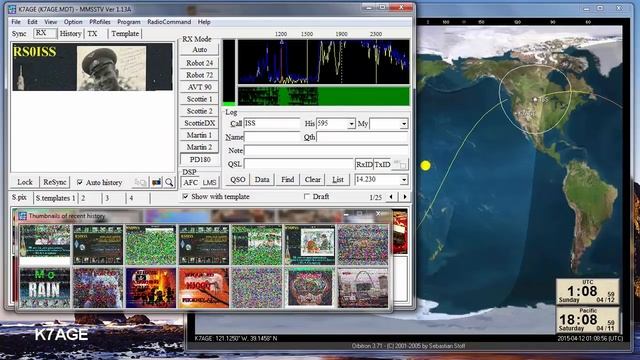
Task: Open the His report dropdown
Action: click(351, 124)
